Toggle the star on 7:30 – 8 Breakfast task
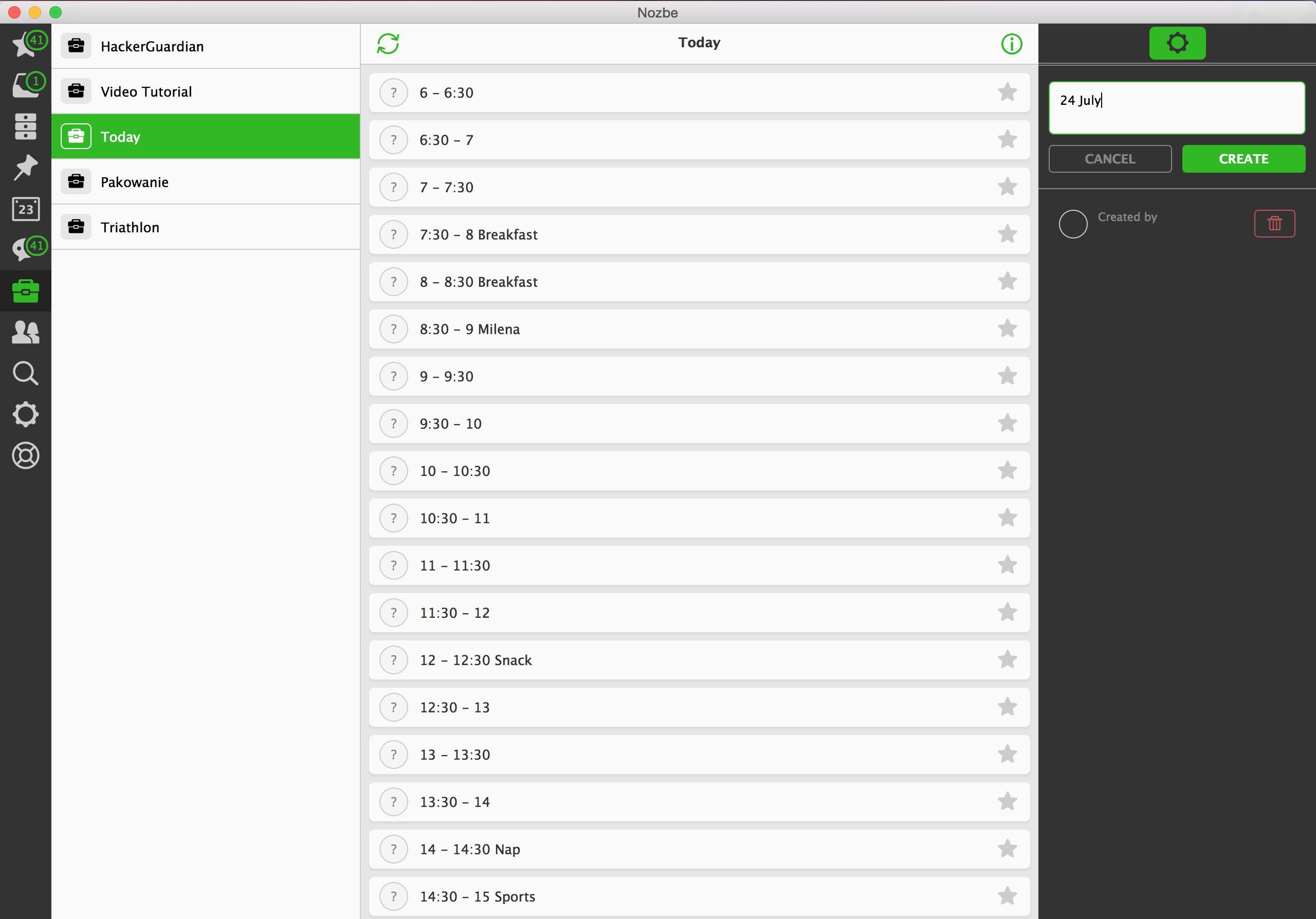This screenshot has height=919, width=1316. tap(1007, 234)
